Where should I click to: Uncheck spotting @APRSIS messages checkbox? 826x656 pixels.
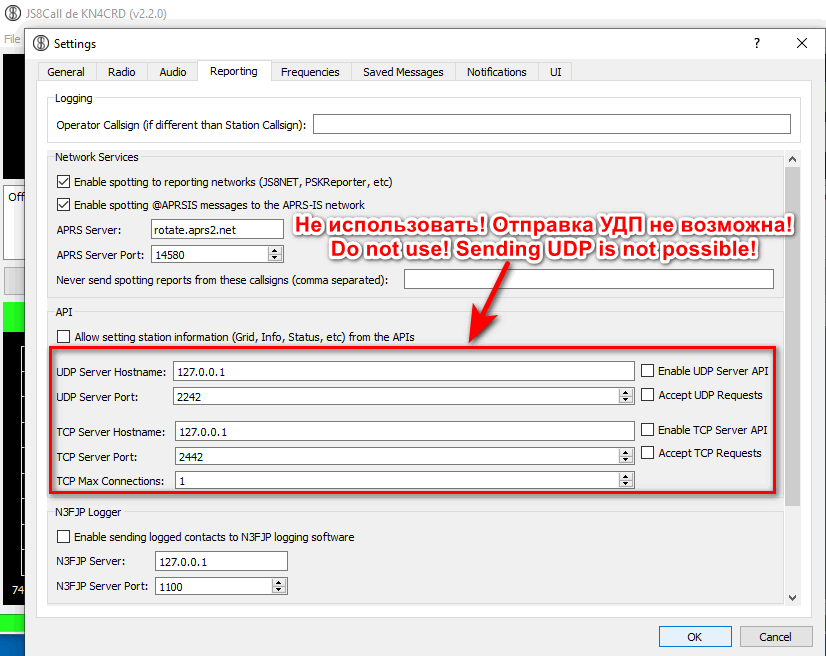pyautogui.click(x=65, y=205)
